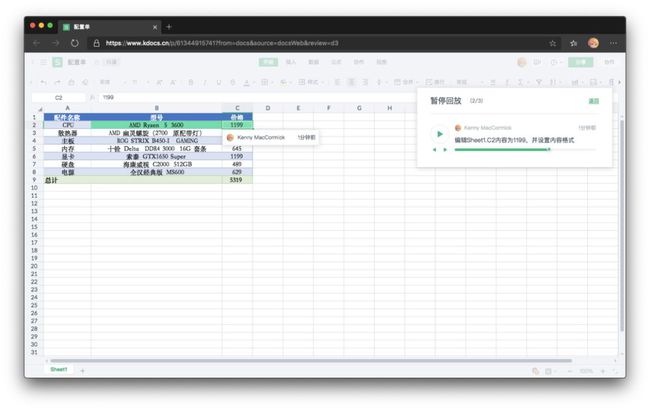Open a new browser tab
The height and width of the screenshot is (410, 650).
[x=169, y=27]
